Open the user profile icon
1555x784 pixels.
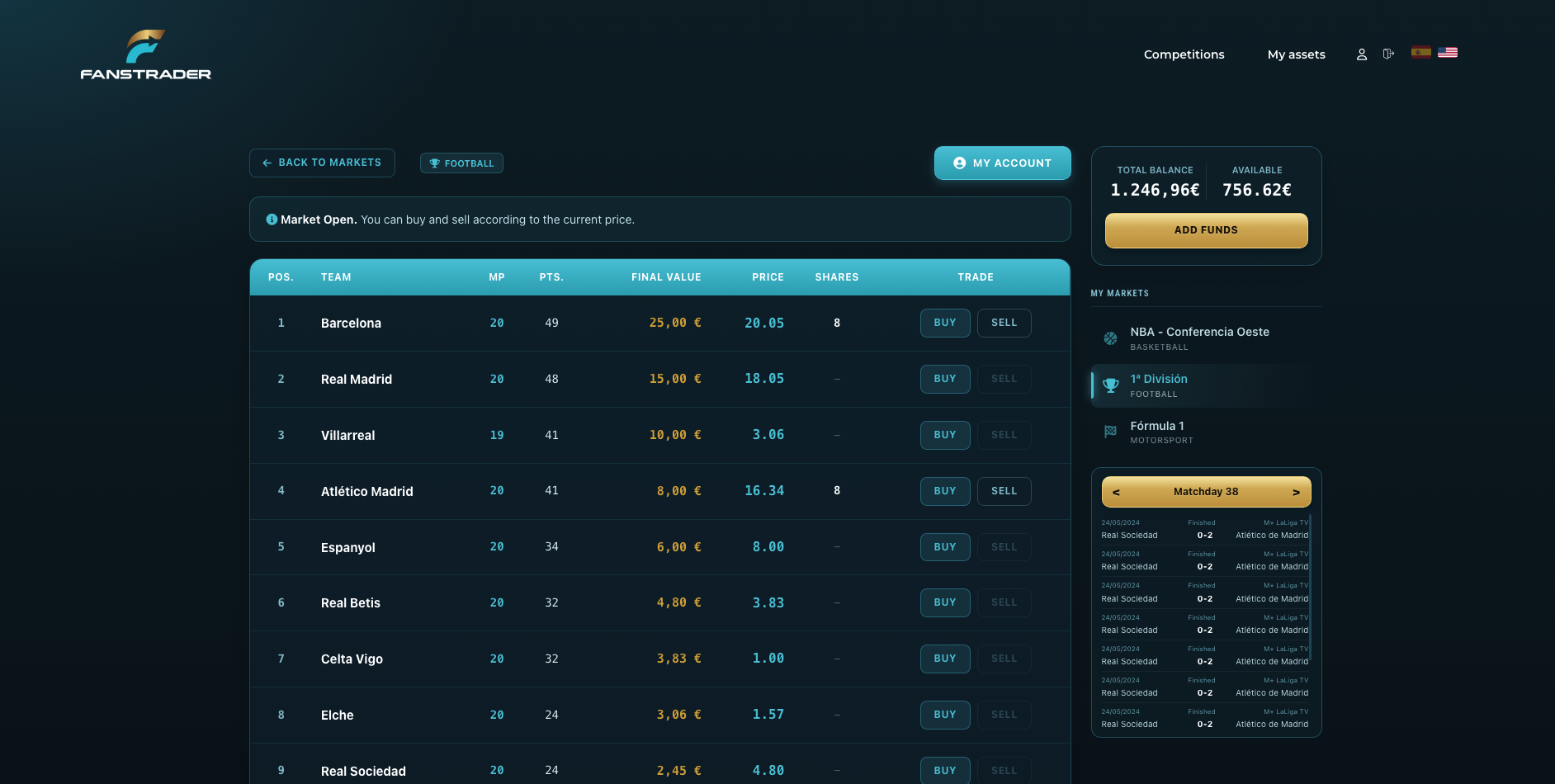[x=1362, y=54]
